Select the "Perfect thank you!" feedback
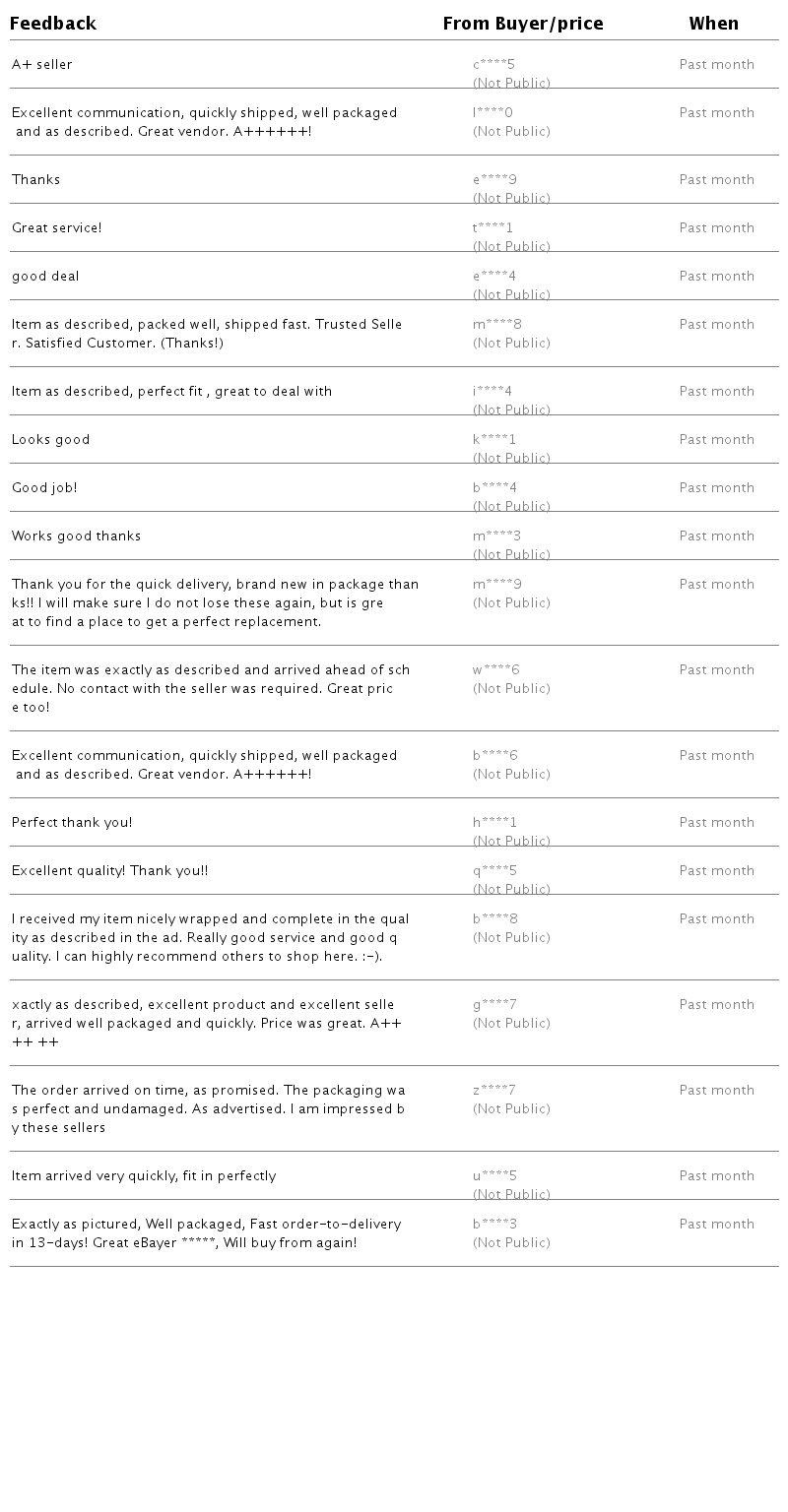Viewport: 788px width, 1512px height. (x=72, y=823)
